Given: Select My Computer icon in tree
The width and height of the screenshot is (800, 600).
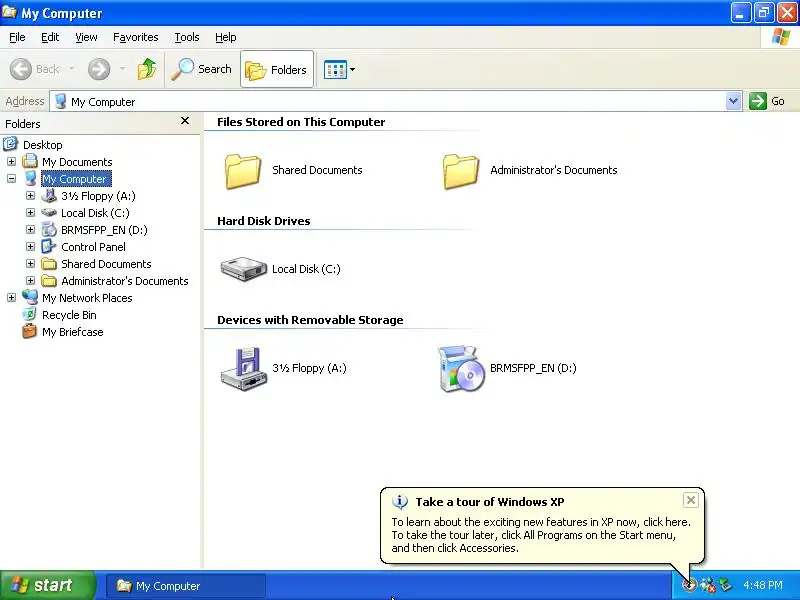Looking at the screenshot, I should (x=31, y=179).
